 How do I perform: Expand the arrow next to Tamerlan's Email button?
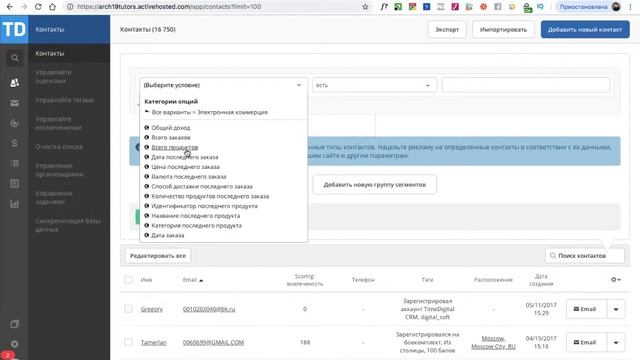pos(616,342)
